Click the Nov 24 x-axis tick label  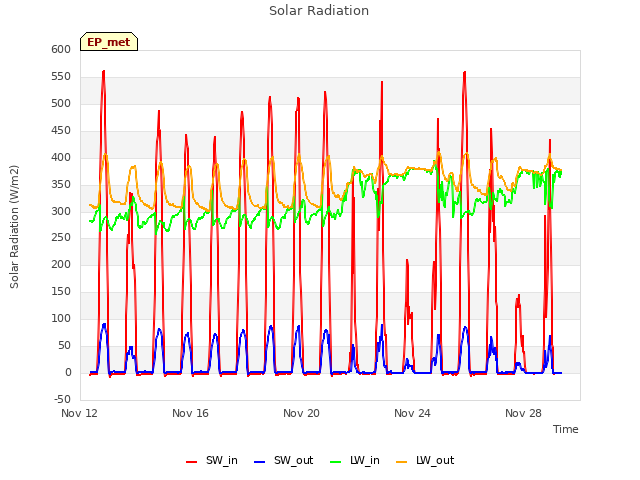412,413
